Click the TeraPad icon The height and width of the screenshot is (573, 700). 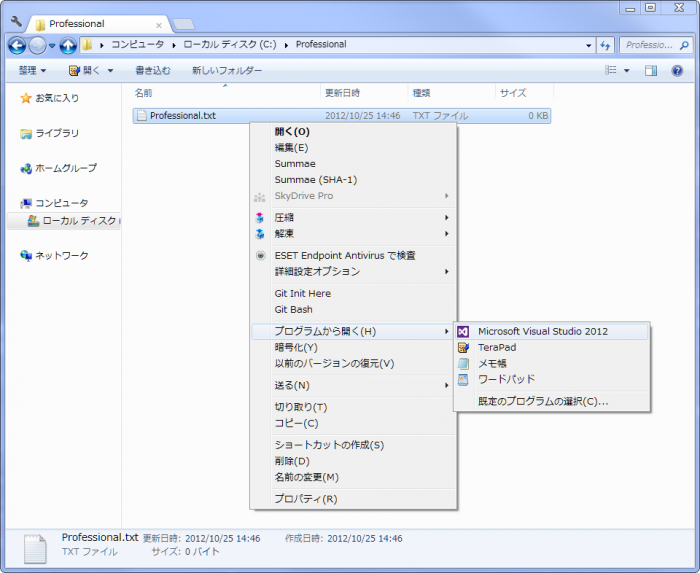click(463, 348)
